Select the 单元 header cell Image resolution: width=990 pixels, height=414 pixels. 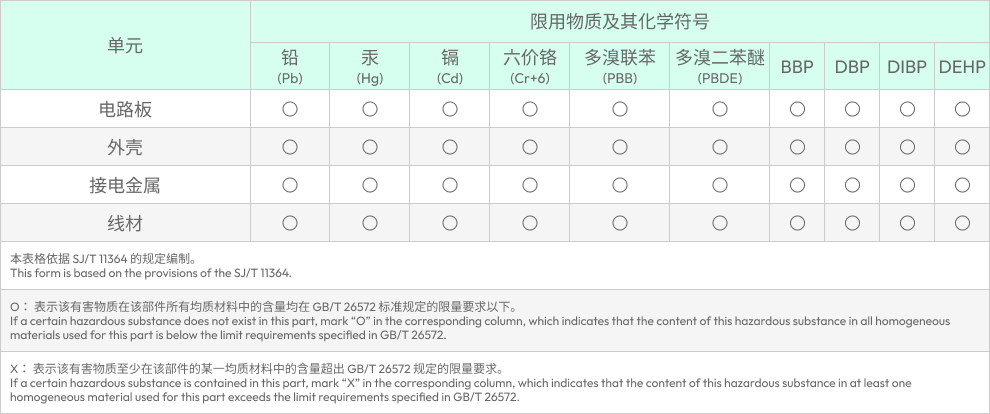[125, 45]
